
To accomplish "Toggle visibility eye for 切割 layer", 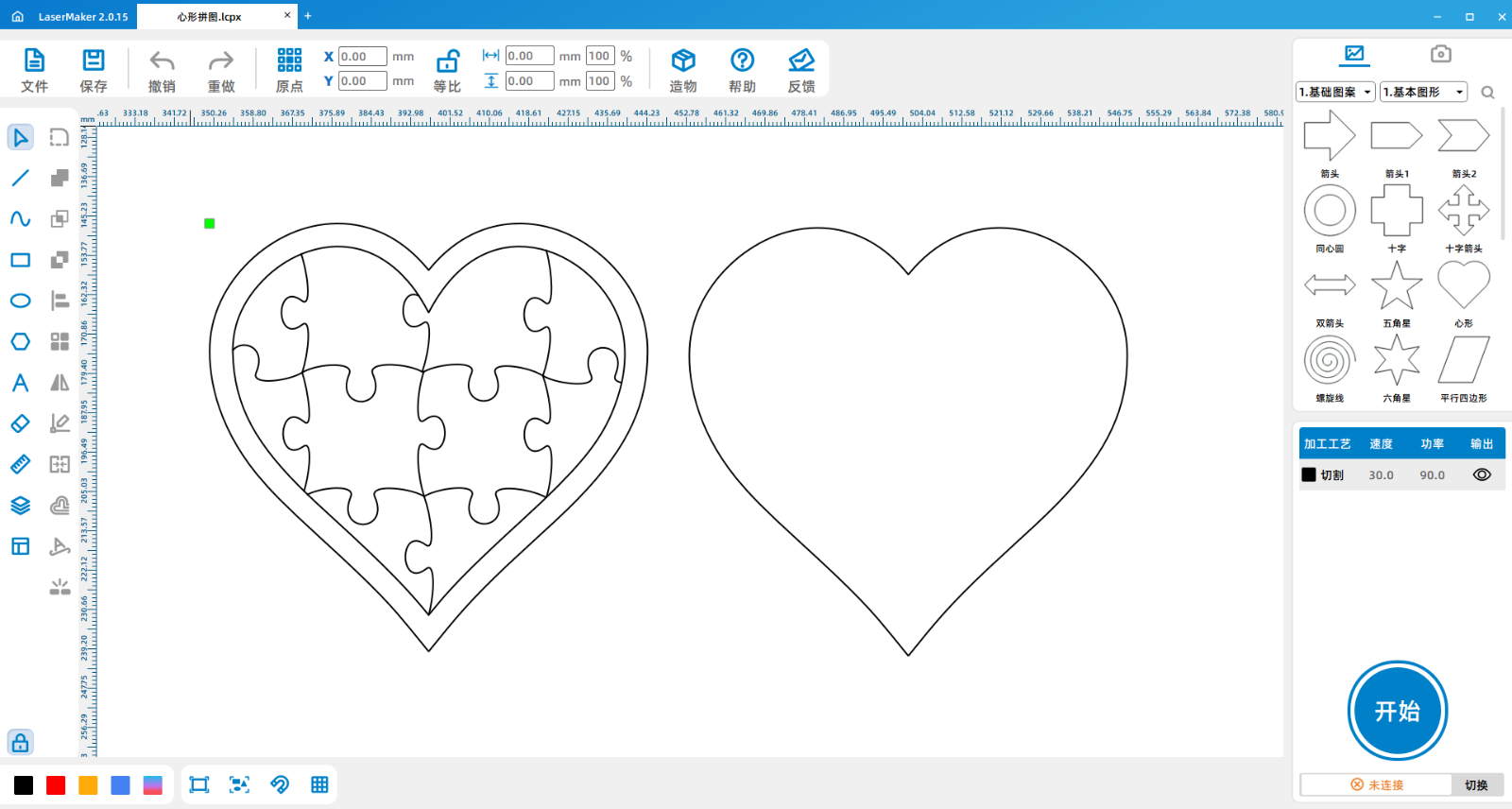I will [x=1481, y=474].
